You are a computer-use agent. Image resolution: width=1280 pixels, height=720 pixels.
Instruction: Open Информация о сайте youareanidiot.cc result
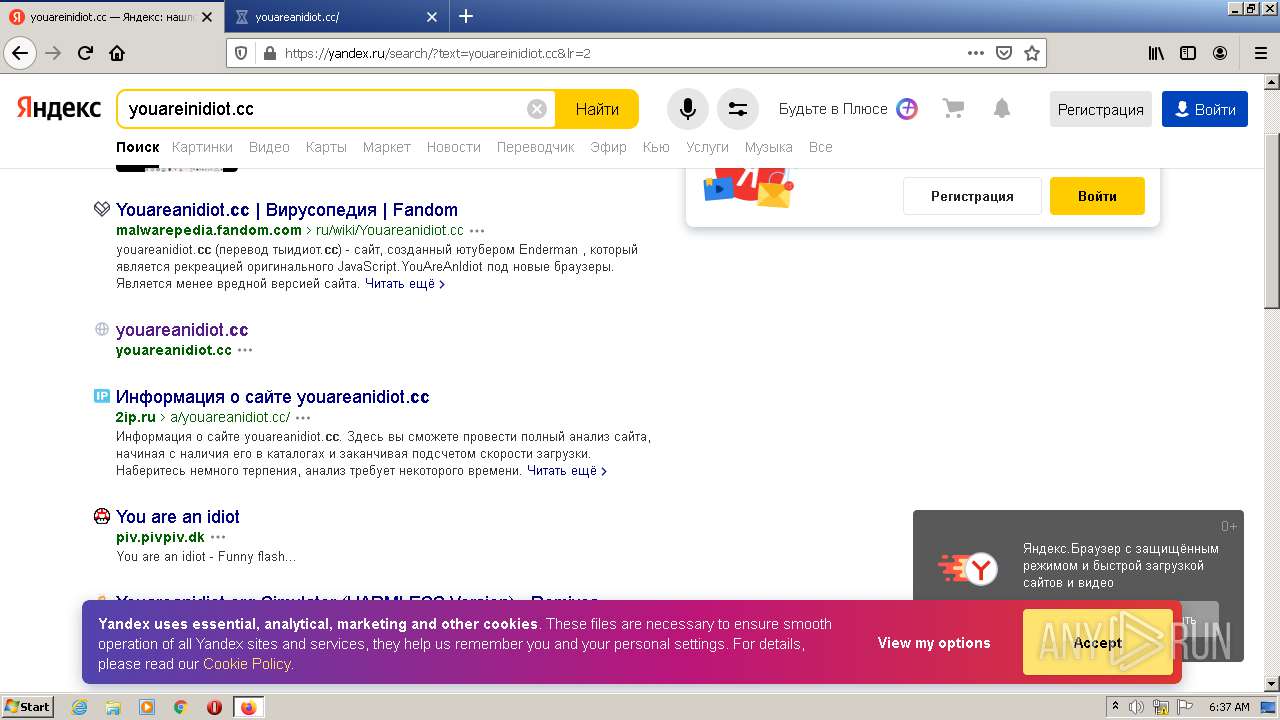coord(273,397)
